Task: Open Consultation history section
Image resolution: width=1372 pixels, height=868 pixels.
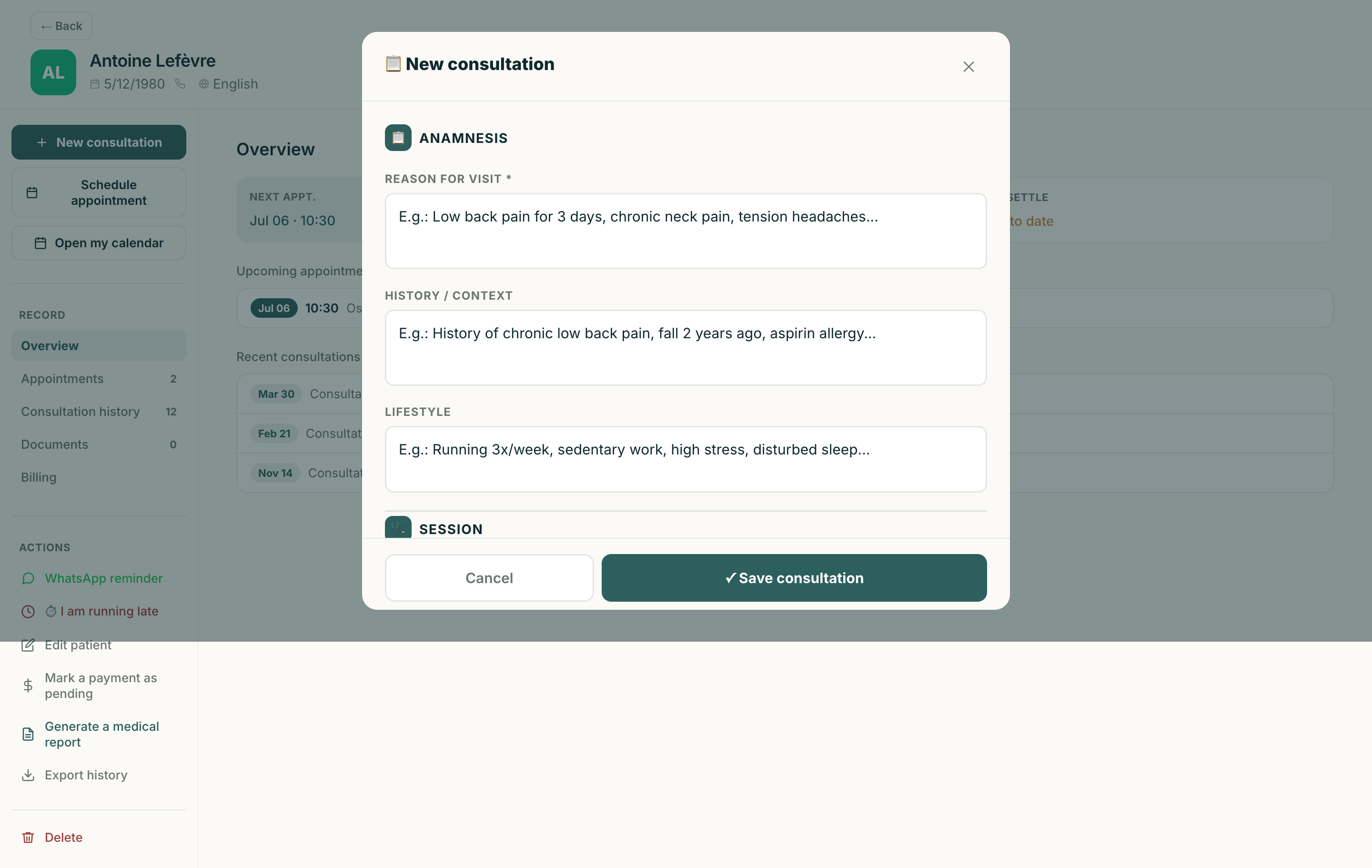Action: (x=99, y=412)
